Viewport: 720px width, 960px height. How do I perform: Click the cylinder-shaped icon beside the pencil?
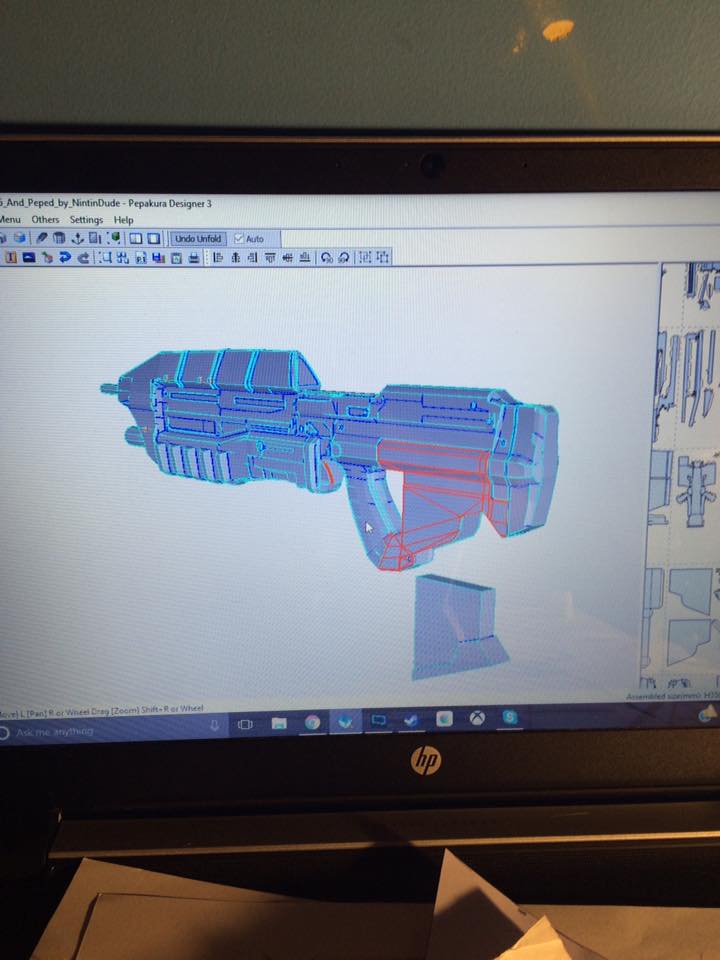click(x=59, y=238)
